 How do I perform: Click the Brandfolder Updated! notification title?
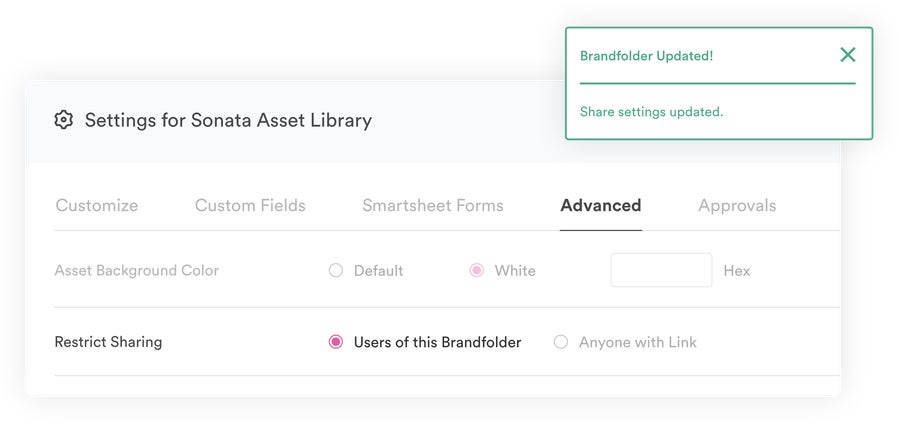point(646,56)
